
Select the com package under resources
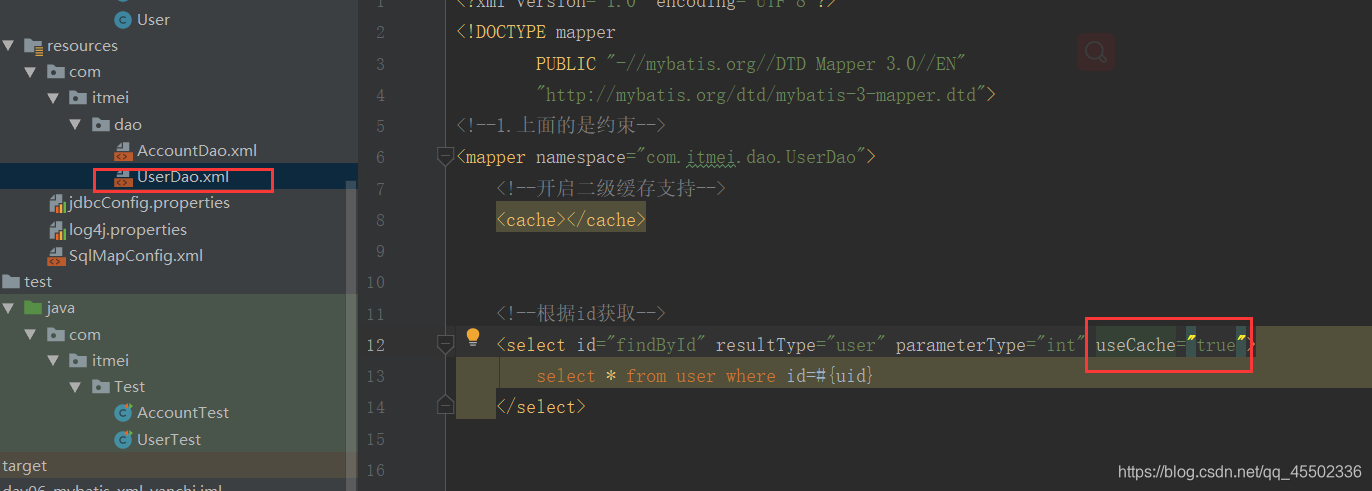pos(85,71)
